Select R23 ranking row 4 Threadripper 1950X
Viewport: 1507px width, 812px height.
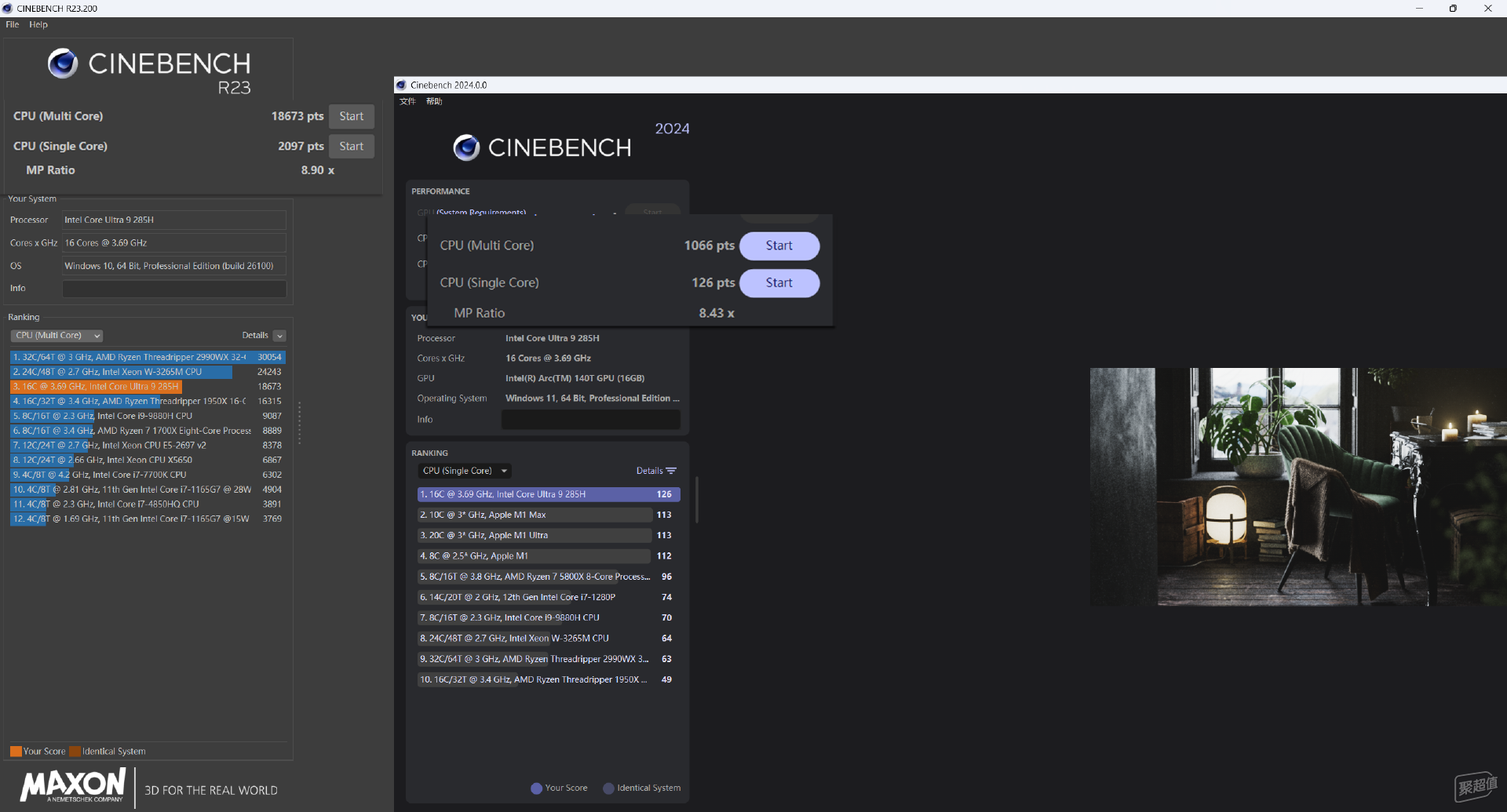click(x=148, y=402)
